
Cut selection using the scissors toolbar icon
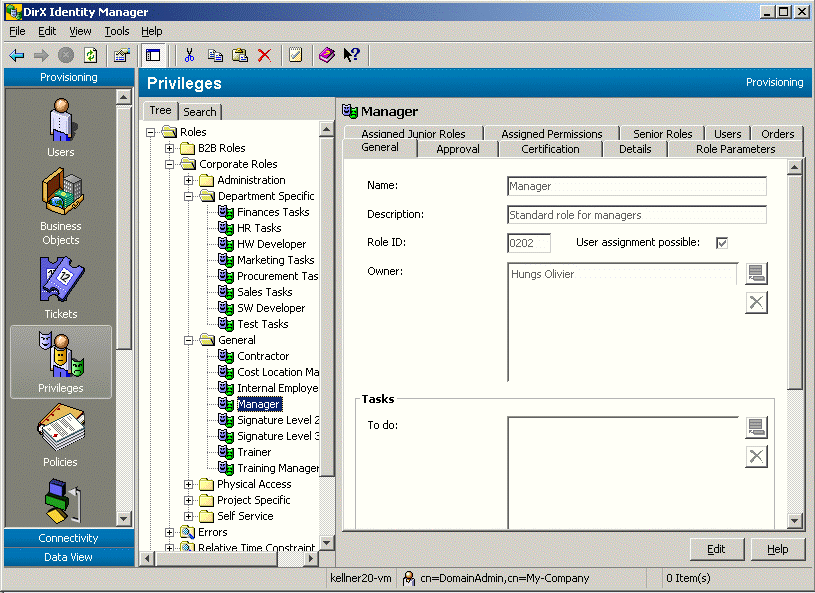(x=189, y=55)
